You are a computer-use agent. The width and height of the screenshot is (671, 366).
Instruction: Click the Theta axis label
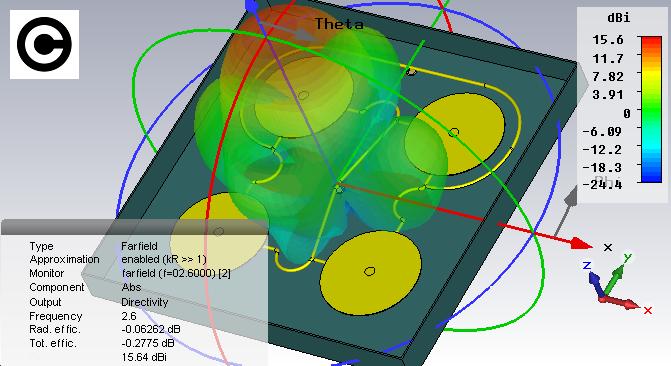(339, 24)
